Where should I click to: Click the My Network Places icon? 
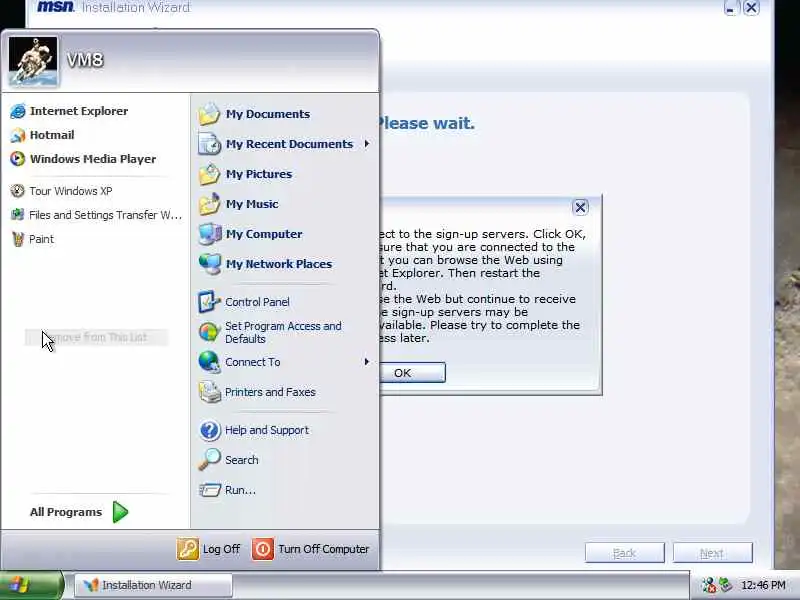[209, 264]
